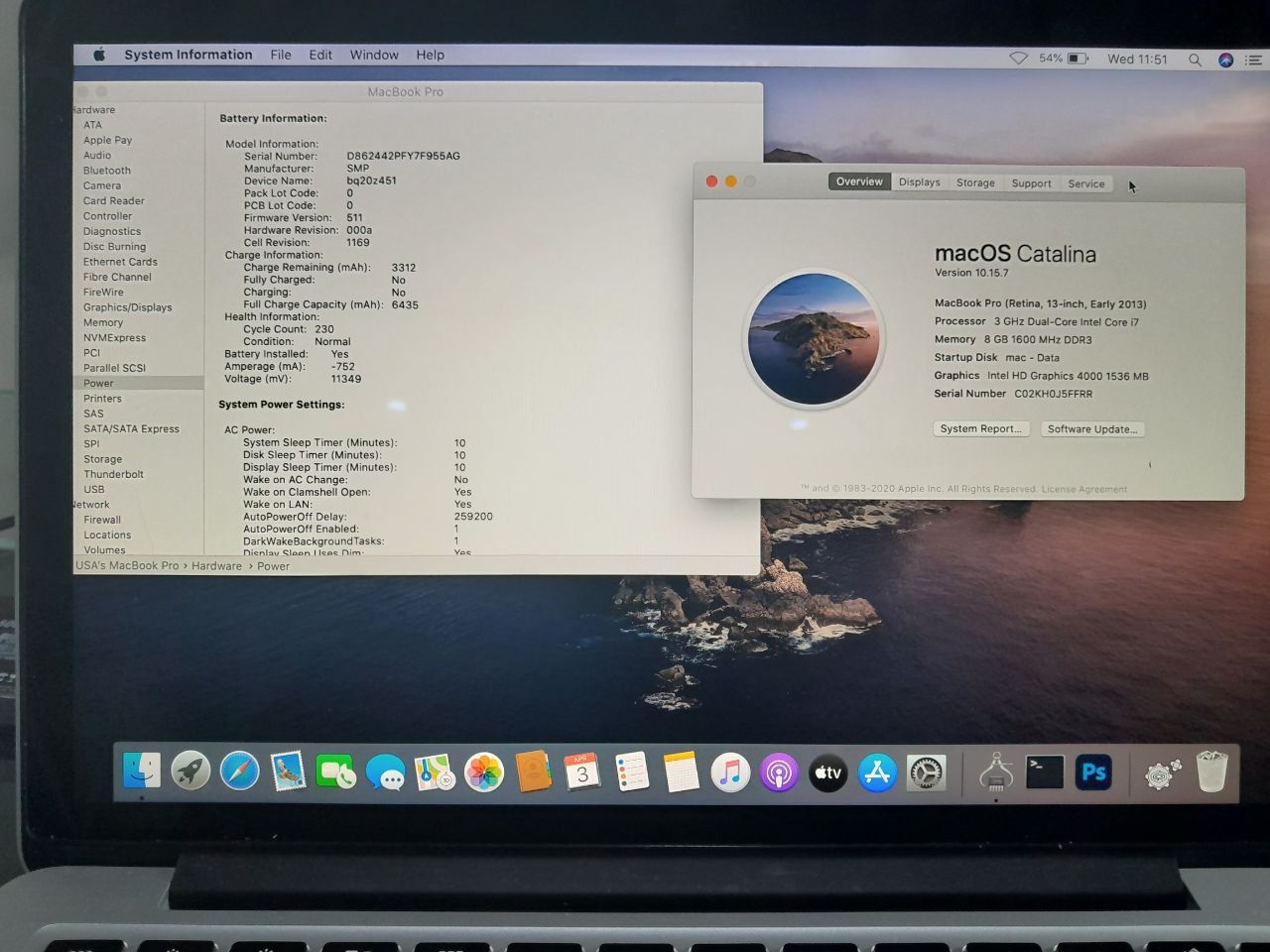1270x952 pixels.
Task: Switch to the Storage tab
Action: pyautogui.click(x=975, y=182)
